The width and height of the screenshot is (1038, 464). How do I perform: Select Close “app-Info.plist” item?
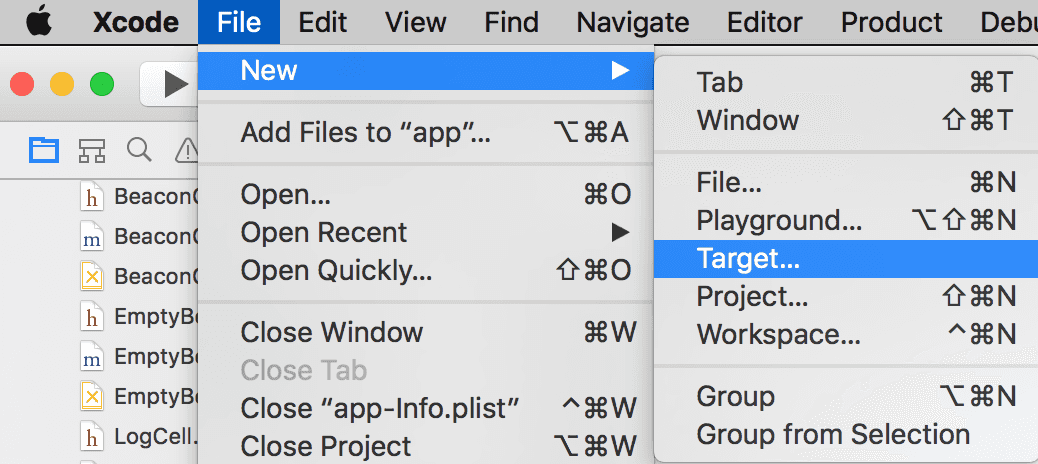pyautogui.click(x=380, y=408)
